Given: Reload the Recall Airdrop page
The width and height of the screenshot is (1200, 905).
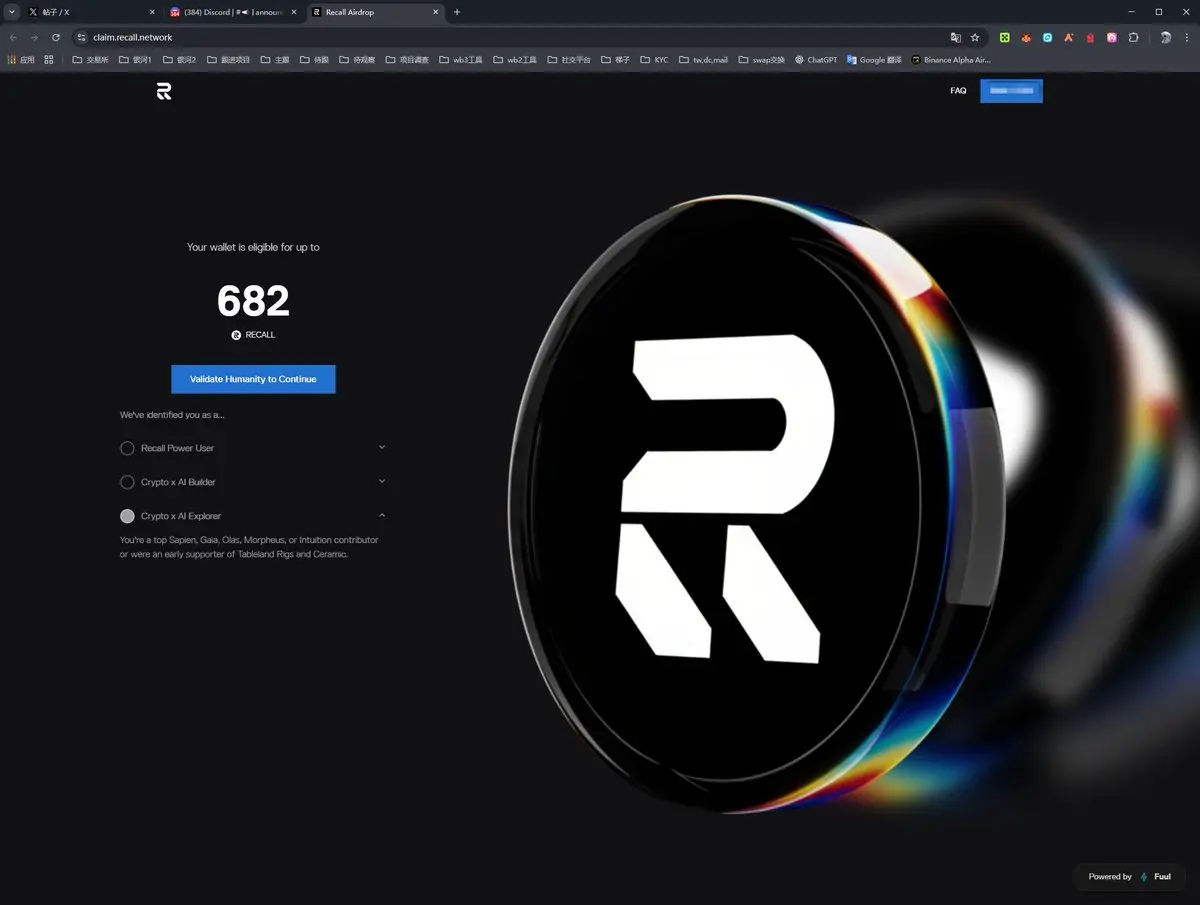Looking at the screenshot, I should click(x=56, y=37).
